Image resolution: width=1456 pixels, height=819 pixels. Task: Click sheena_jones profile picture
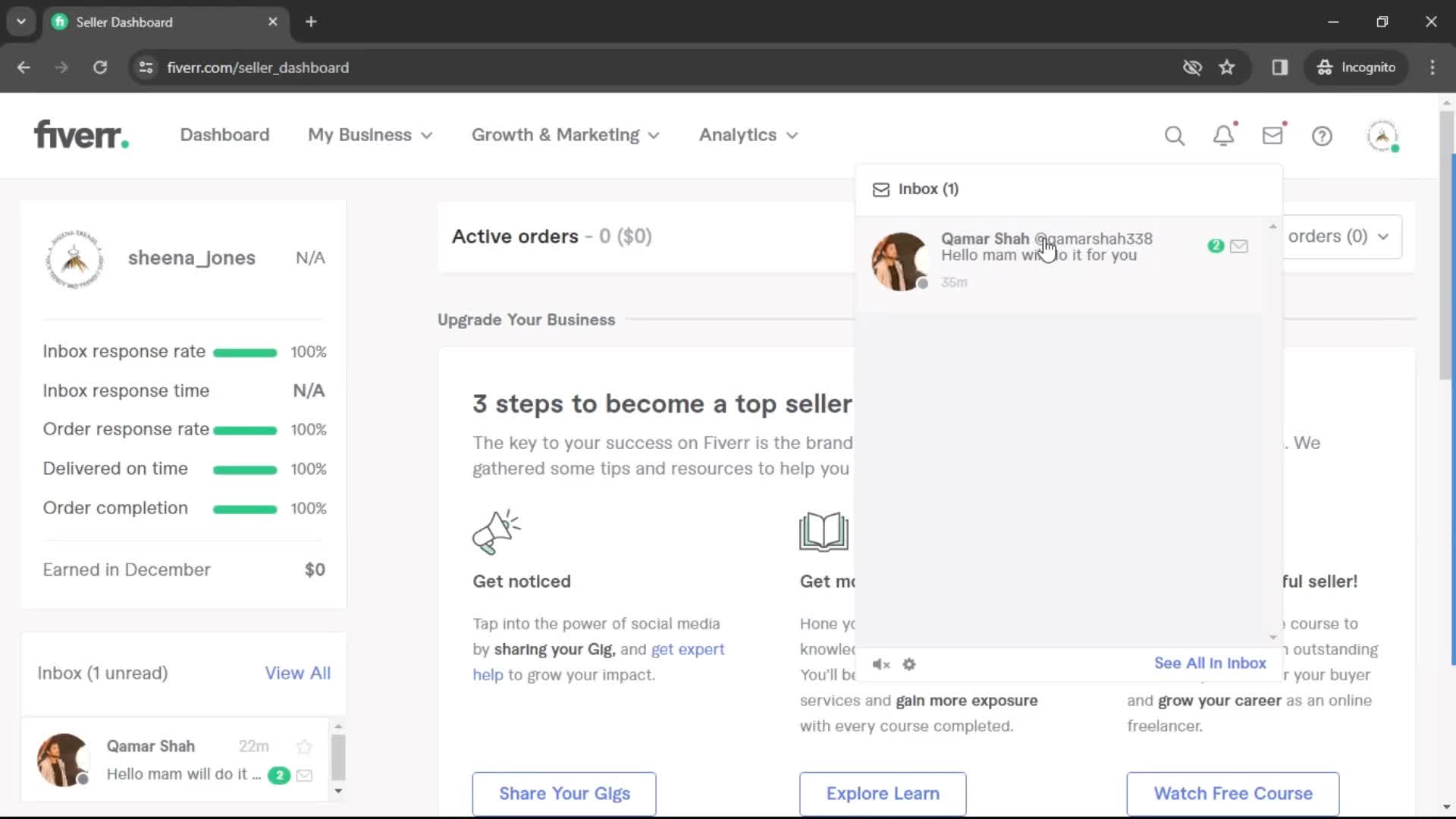(x=74, y=259)
